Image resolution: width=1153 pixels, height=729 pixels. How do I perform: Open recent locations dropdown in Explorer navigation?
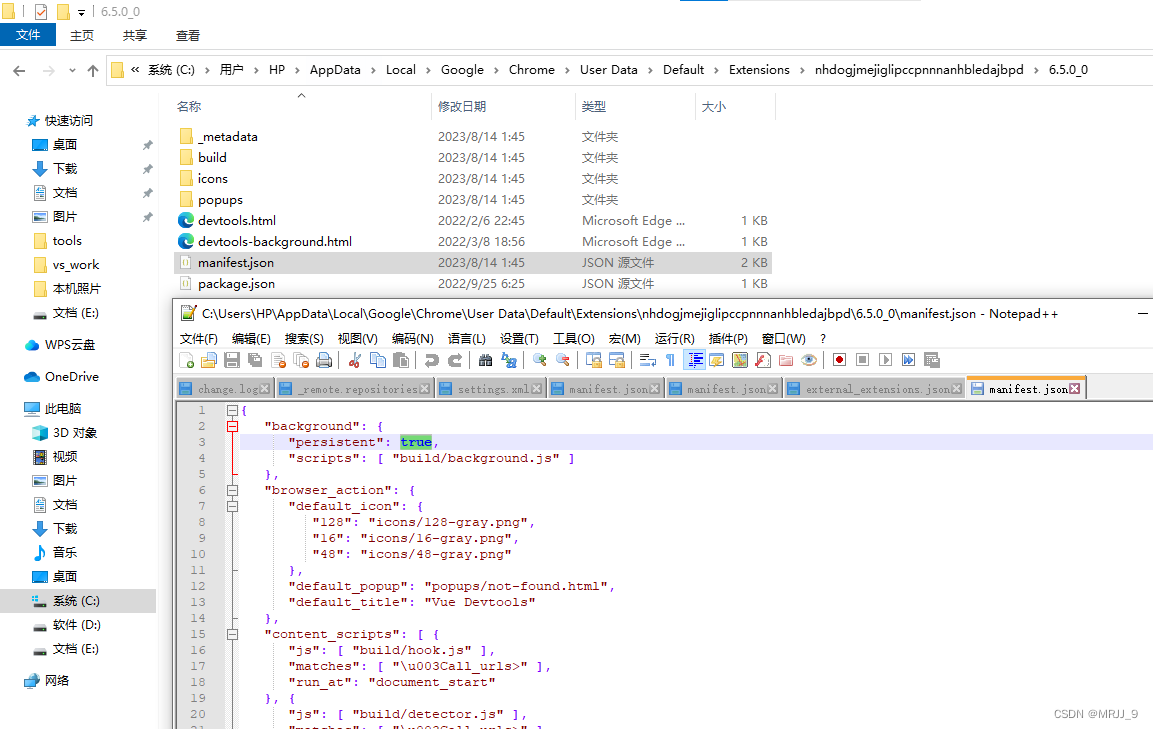[72, 71]
